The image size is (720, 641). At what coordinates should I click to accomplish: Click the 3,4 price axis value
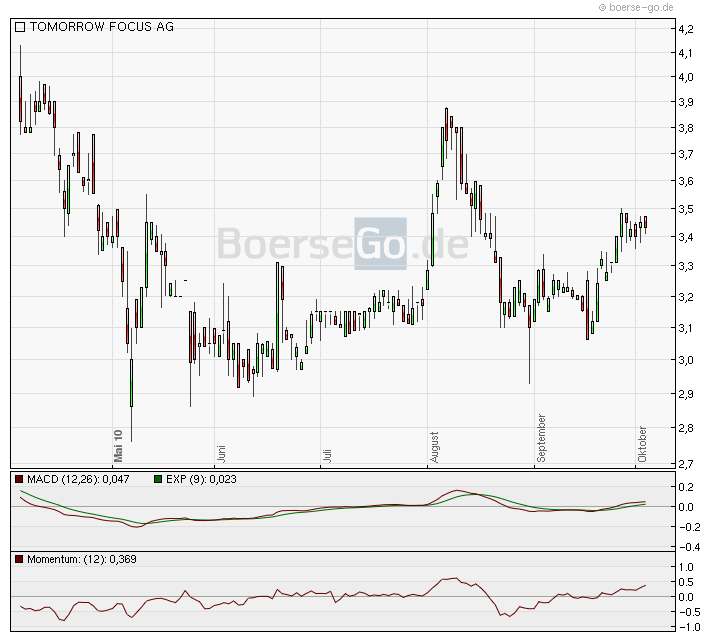point(686,237)
